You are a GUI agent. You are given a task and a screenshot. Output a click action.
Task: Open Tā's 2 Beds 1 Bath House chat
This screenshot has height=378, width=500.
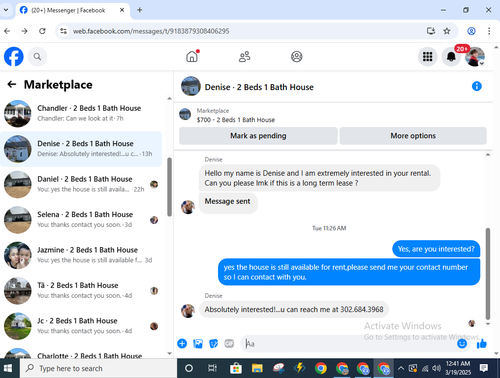tap(81, 291)
